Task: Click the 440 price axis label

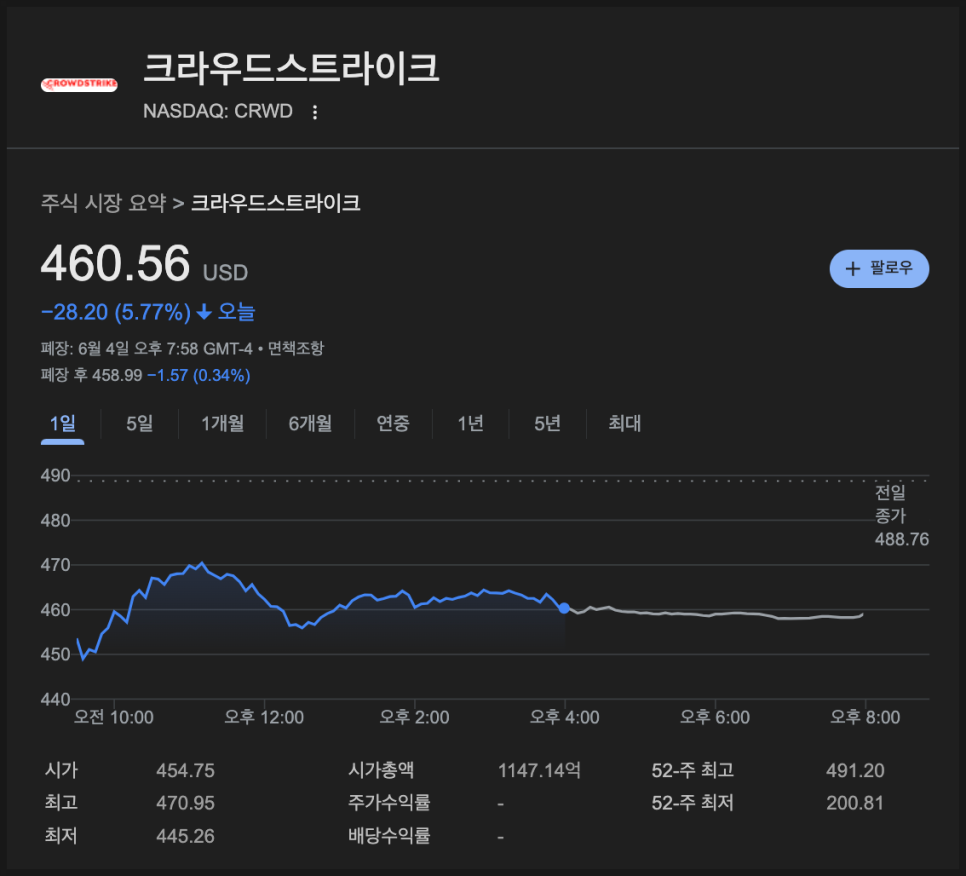Action: click(55, 699)
